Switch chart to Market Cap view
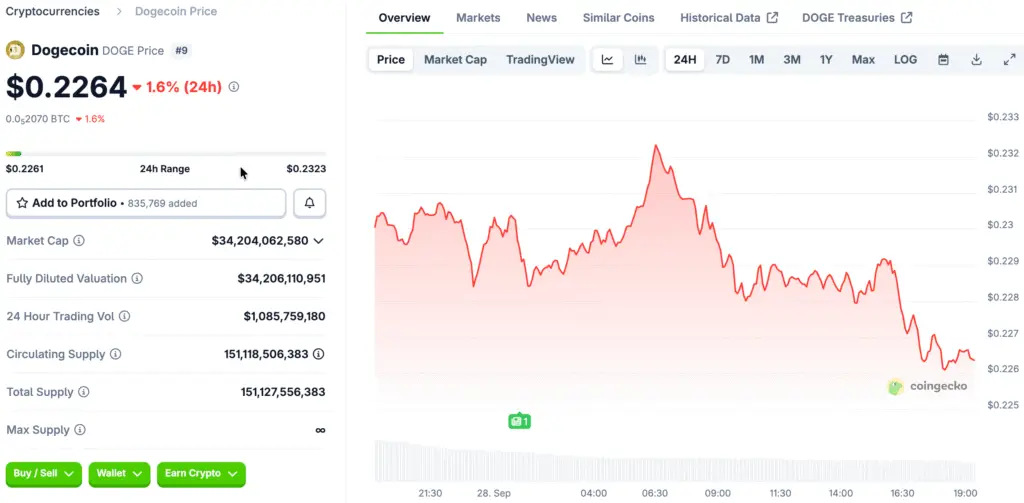Viewport: 1024px width, 503px height. click(455, 60)
